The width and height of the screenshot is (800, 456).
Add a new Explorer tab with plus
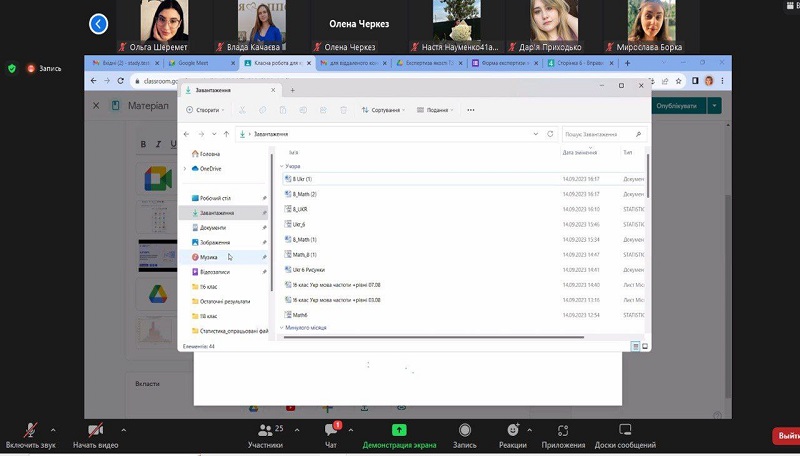click(292, 90)
